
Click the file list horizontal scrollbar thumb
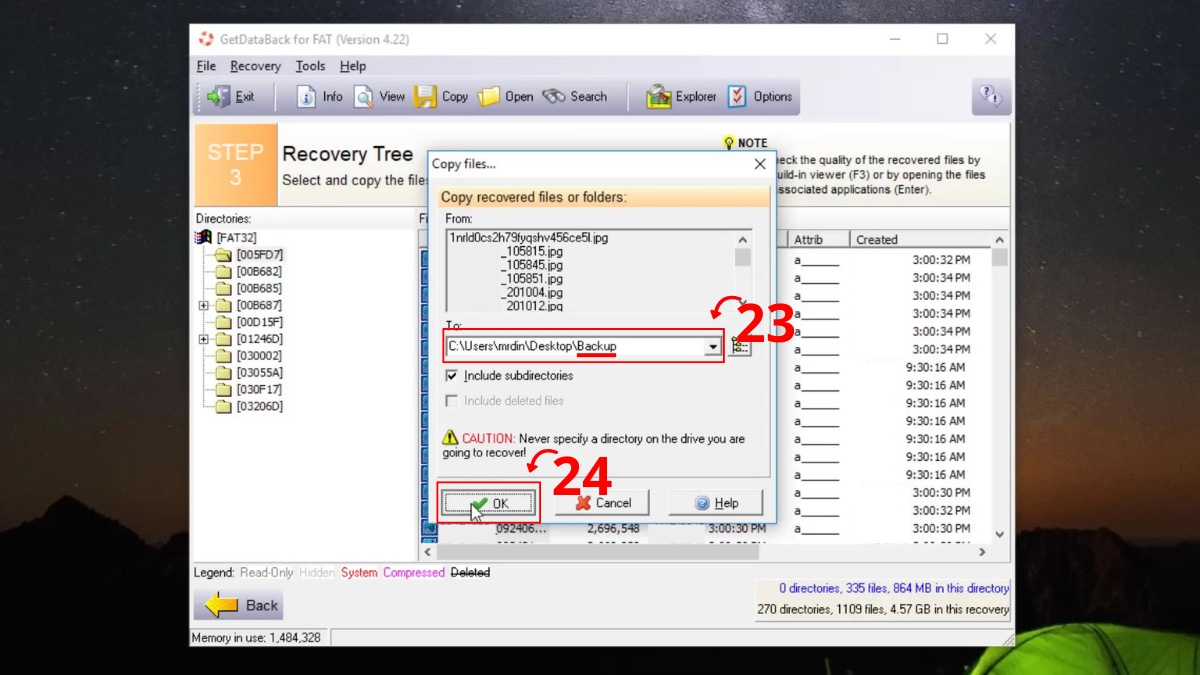(x=598, y=552)
